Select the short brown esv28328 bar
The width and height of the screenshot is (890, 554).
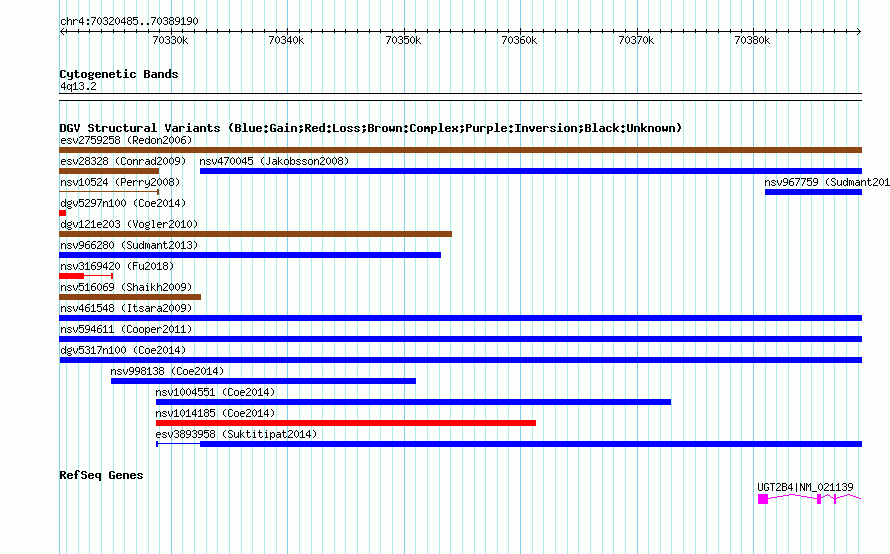(109, 171)
